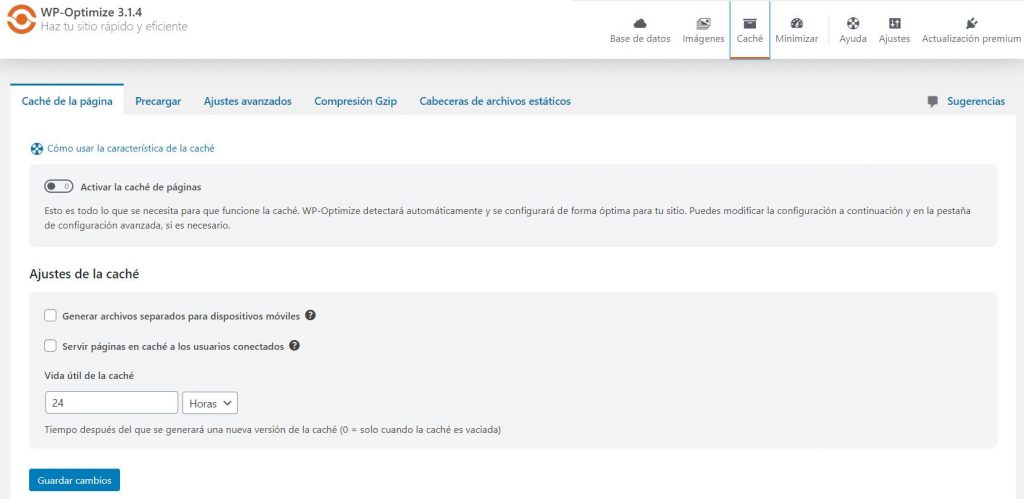Open the Horas unit dropdown
The width and height of the screenshot is (1024, 499).
click(x=210, y=403)
